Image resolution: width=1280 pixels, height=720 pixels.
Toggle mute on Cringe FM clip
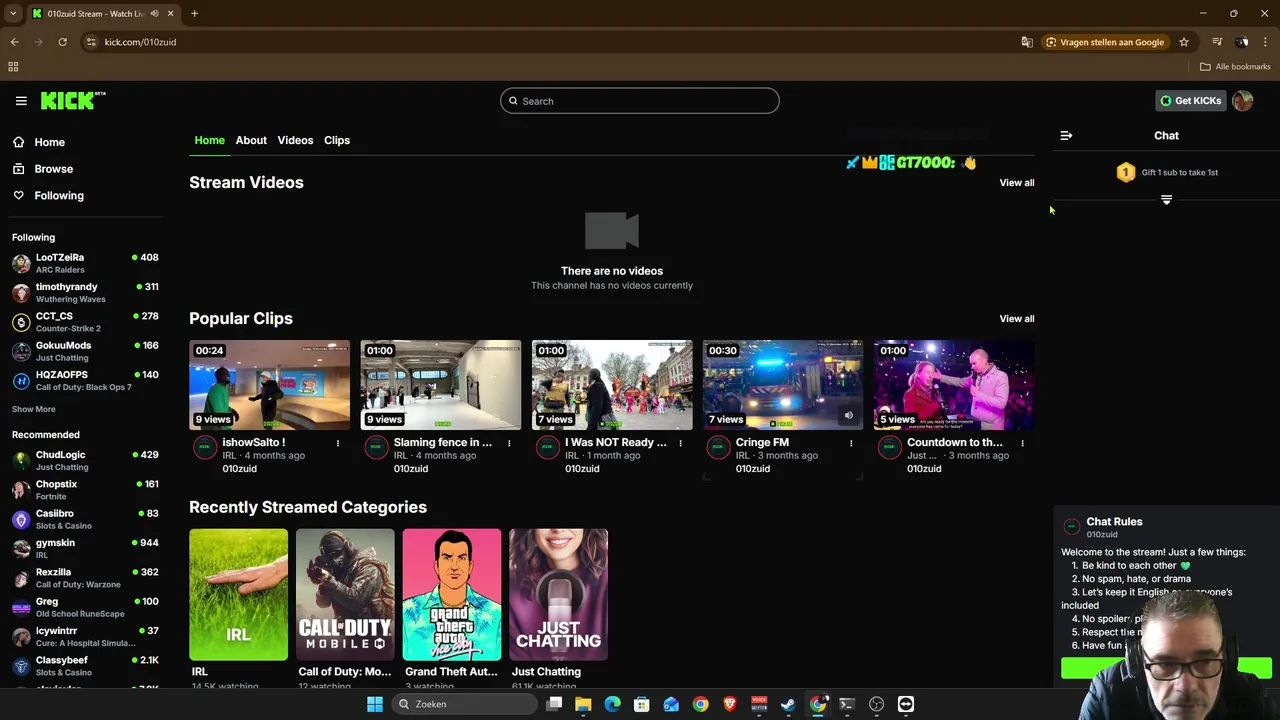[848, 416]
